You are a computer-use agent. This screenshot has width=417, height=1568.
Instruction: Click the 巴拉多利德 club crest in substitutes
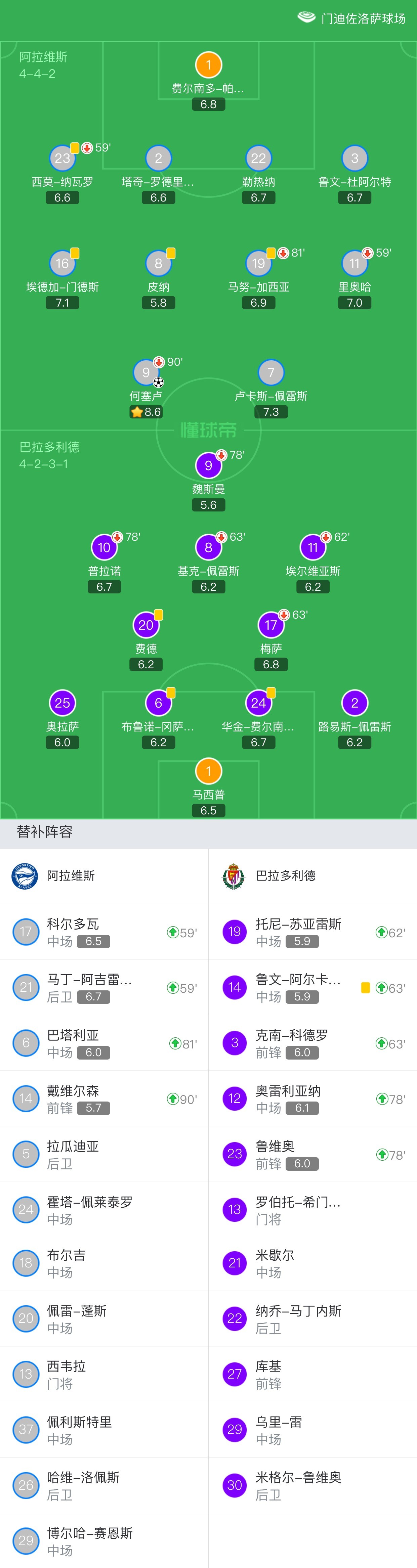[x=234, y=876]
